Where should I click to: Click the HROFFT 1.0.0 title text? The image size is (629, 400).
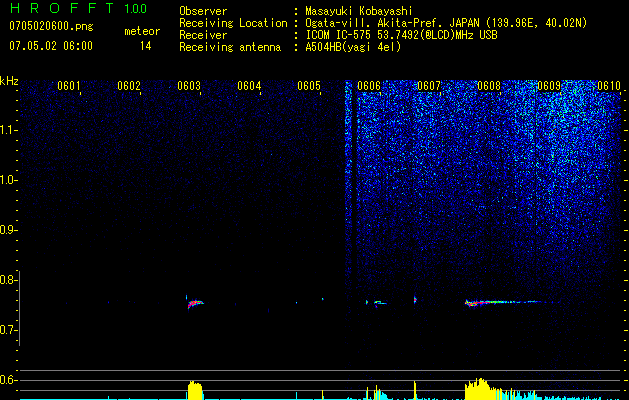(78, 8)
